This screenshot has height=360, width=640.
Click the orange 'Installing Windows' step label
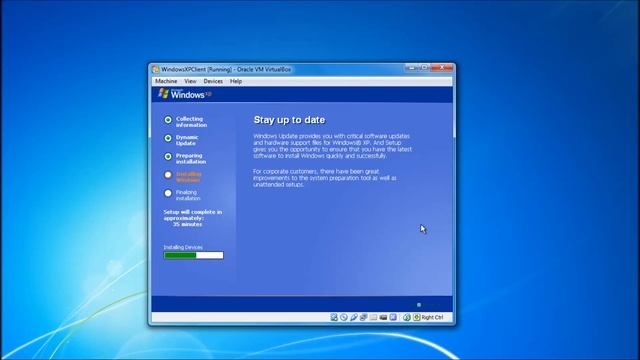coord(189,177)
